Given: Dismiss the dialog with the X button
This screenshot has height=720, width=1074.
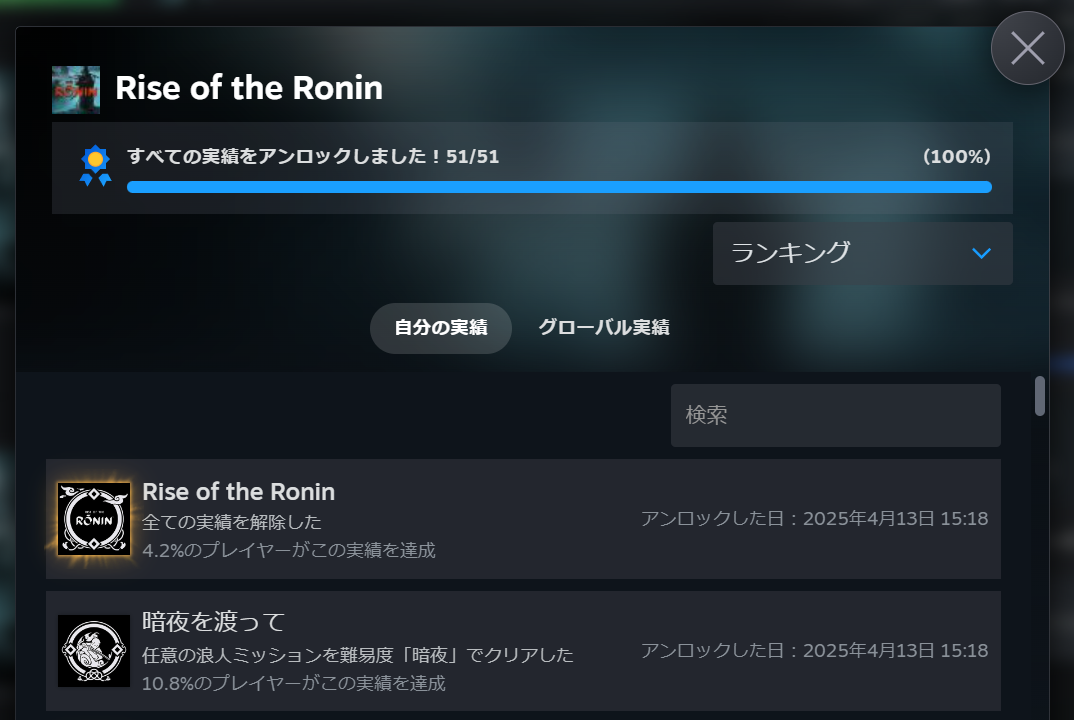Looking at the screenshot, I should tap(1027, 47).
